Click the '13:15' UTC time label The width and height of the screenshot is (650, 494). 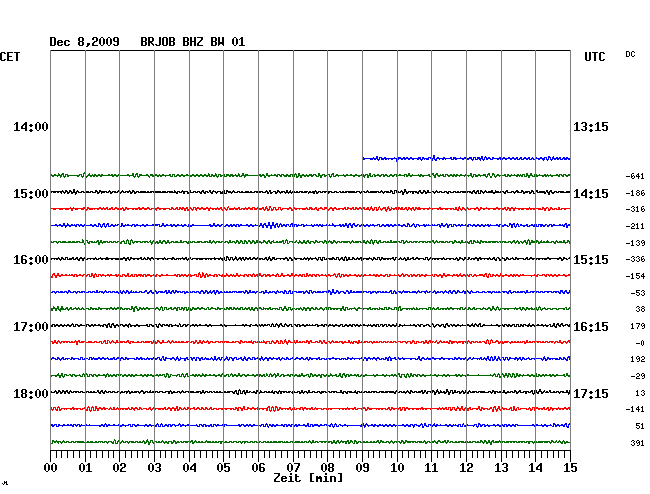(x=591, y=127)
